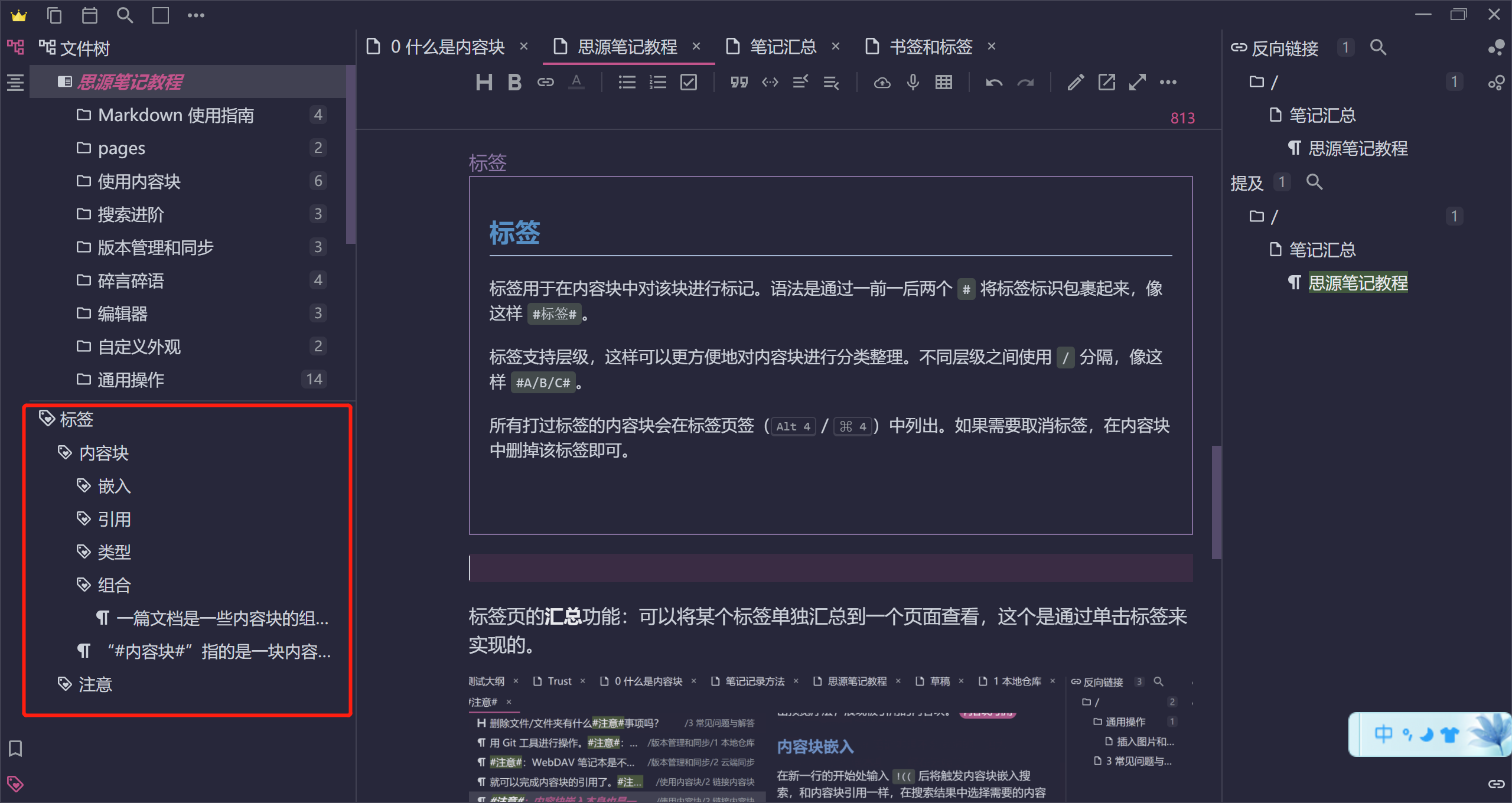Toggle the outline panel icon
Image resolution: width=1512 pixels, height=803 pixels.
15,82
